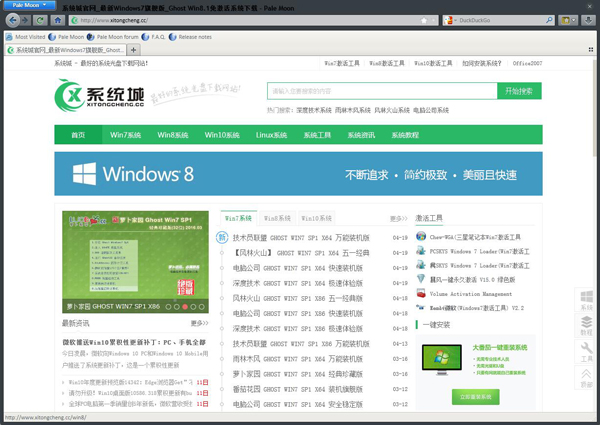This screenshot has height=425, width=600.
Task: Open the Win8系统 navigation item
Action: [x=173, y=135]
